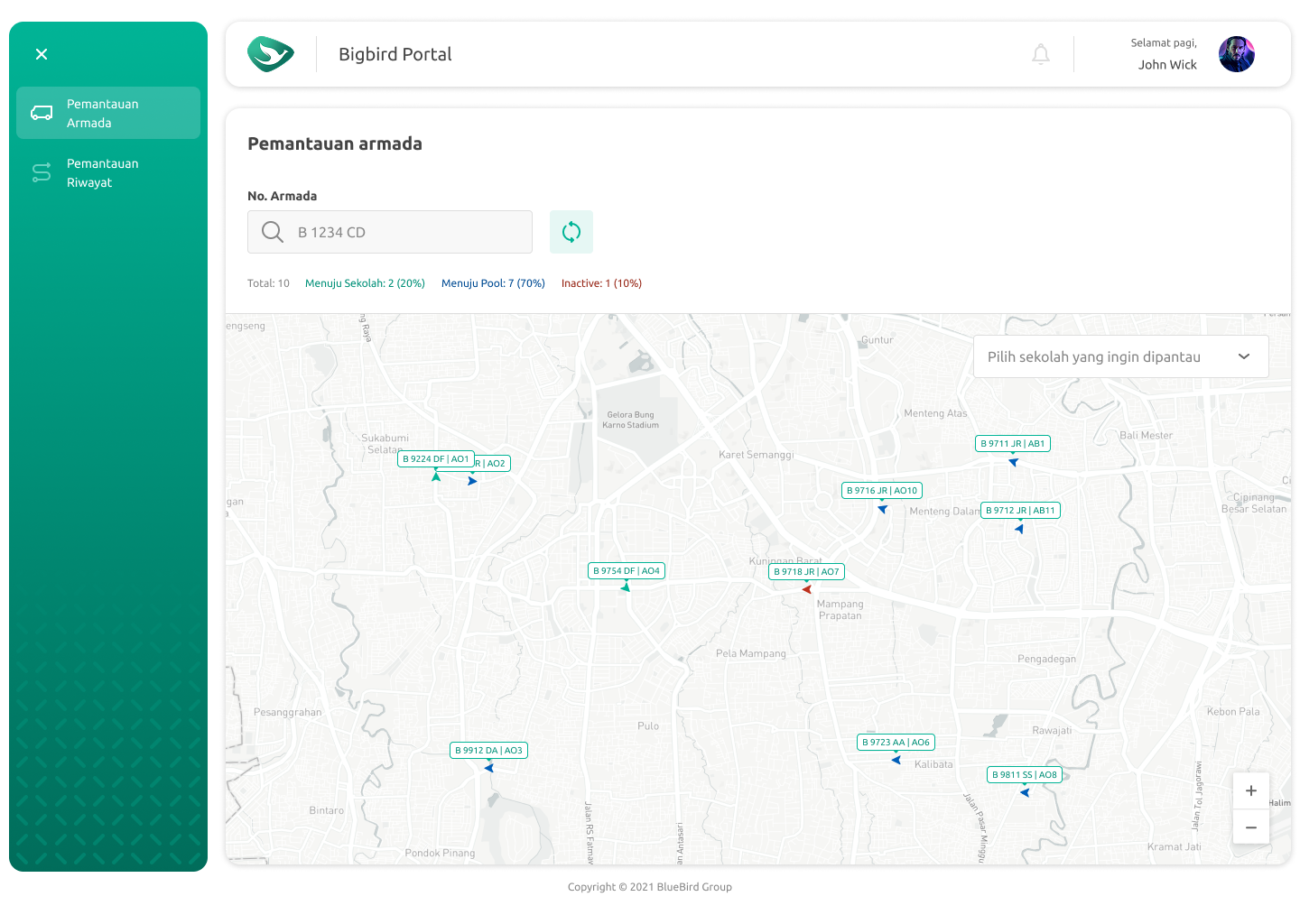Close the sidebar with the X icon

pyautogui.click(x=42, y=54)
